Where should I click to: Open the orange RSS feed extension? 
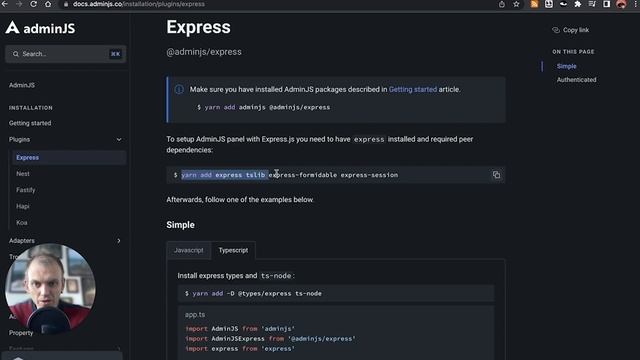pyautogui.click(x=534, y=4)
